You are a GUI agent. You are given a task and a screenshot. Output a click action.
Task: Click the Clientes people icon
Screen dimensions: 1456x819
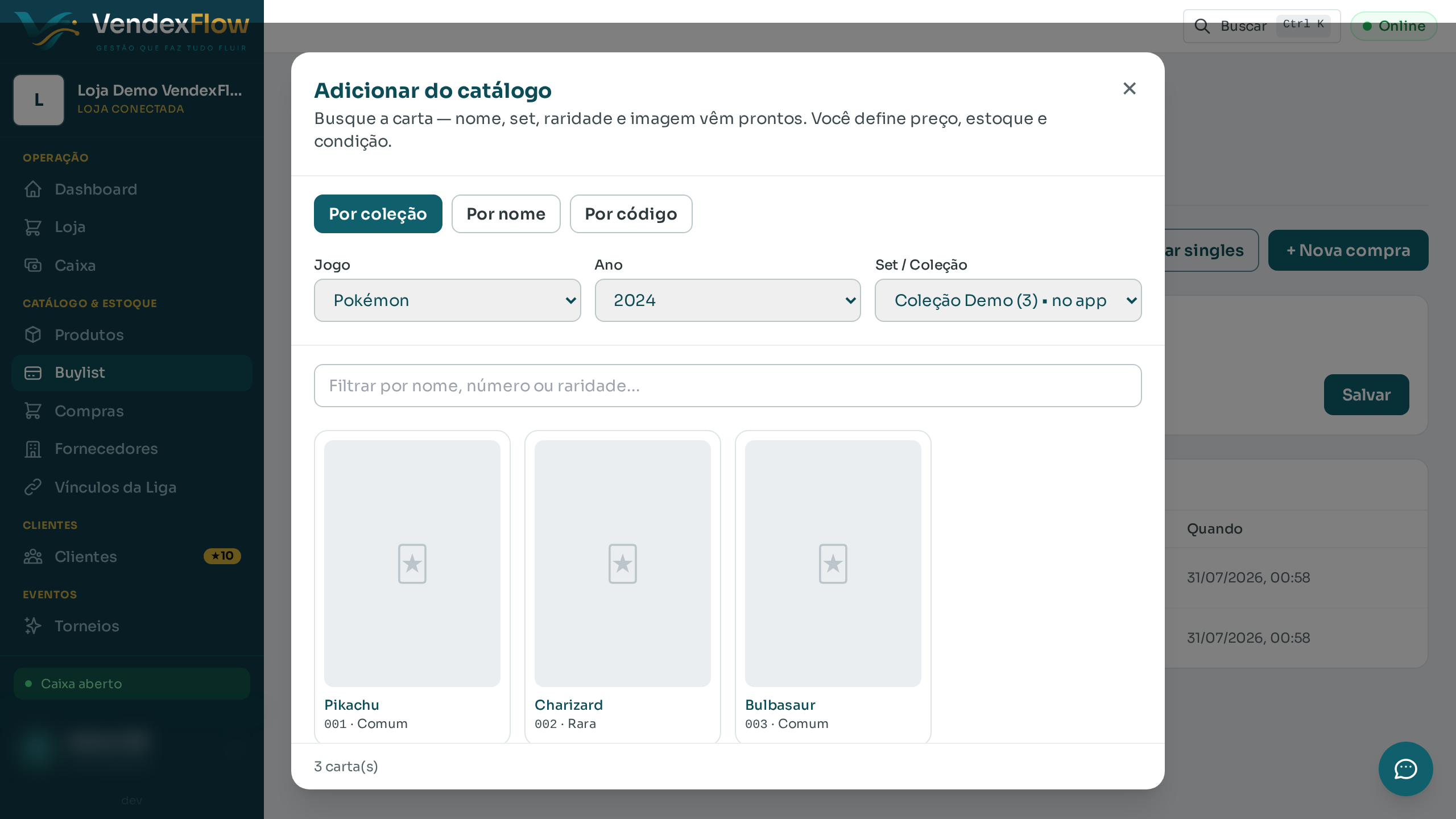tap(33, 557)
